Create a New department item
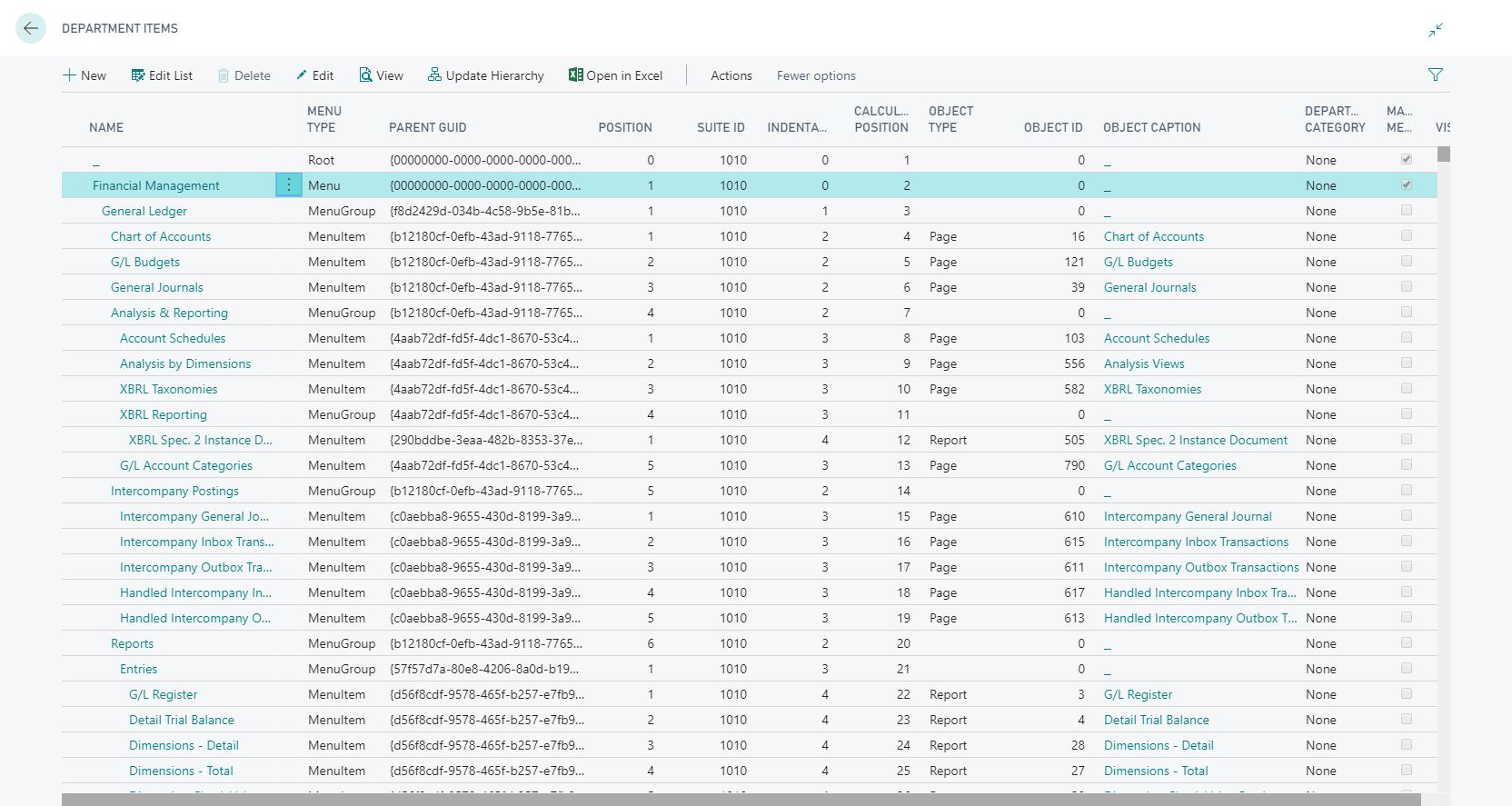The height and width of the screenshot is (806, 1512). point(85,75)
